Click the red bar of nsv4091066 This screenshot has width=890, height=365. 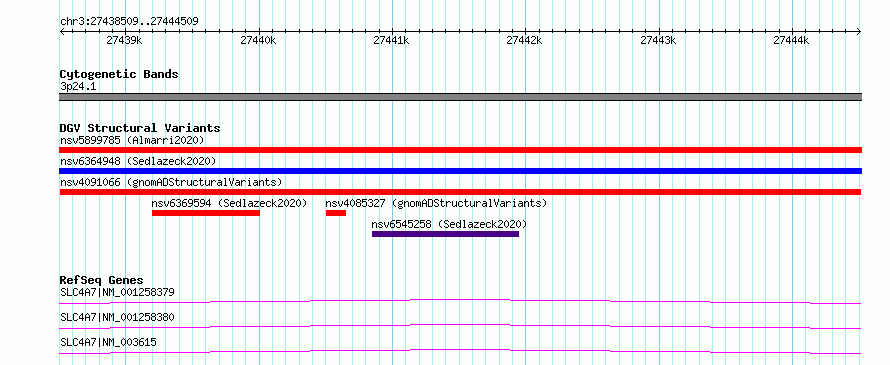point(460,192)
